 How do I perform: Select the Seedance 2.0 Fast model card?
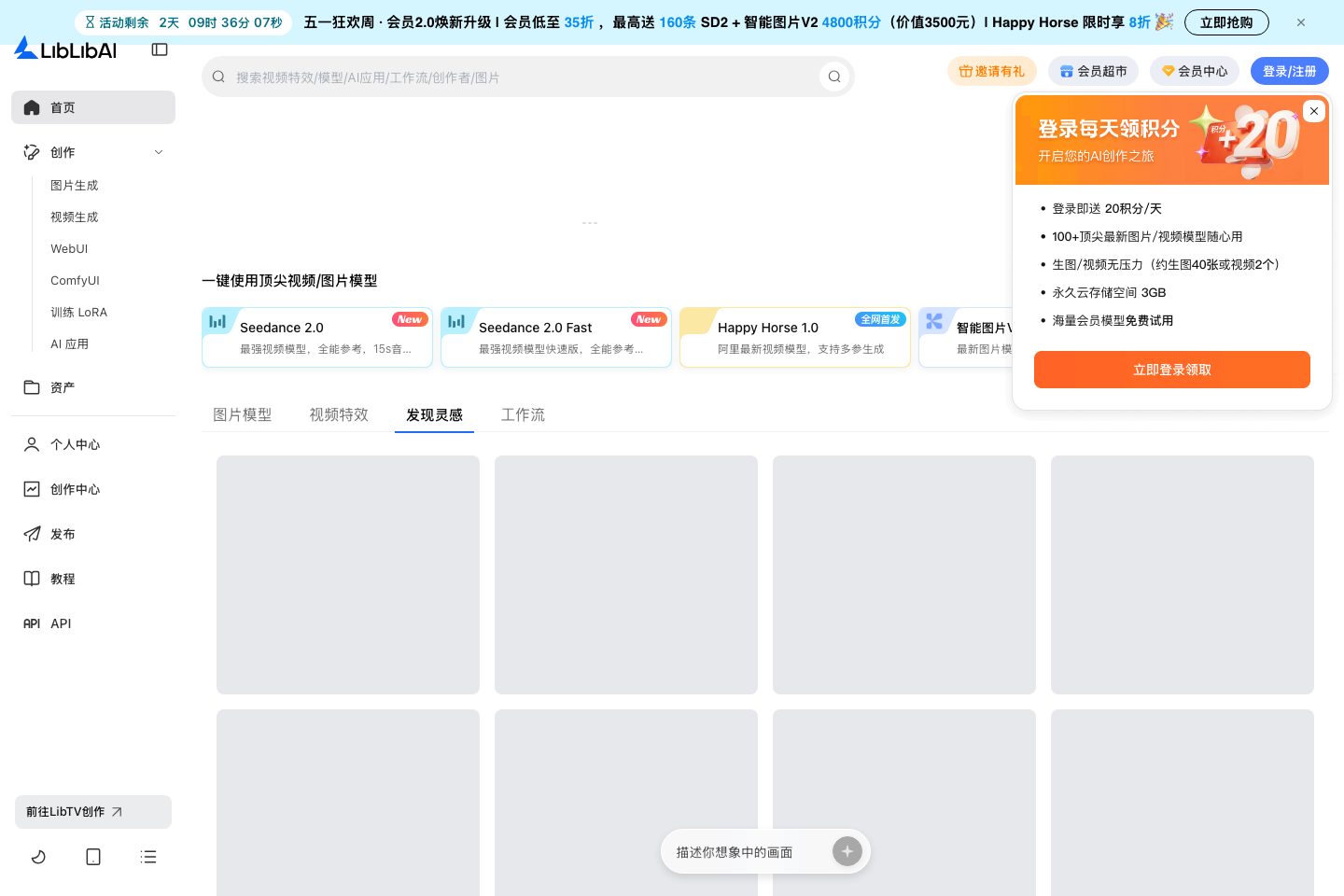click(556, 337)
